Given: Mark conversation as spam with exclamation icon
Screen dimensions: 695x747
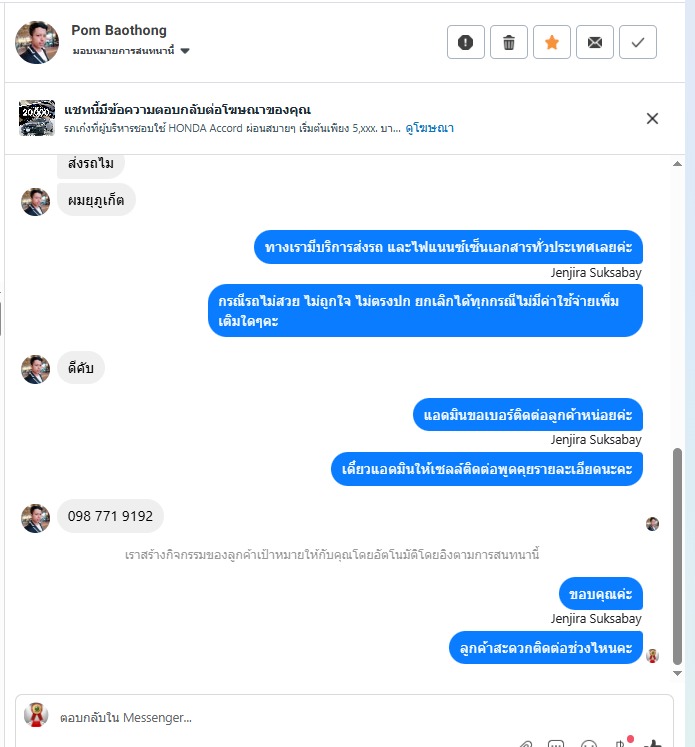Looking at the screenshot, I should click(x=465, y=42).
